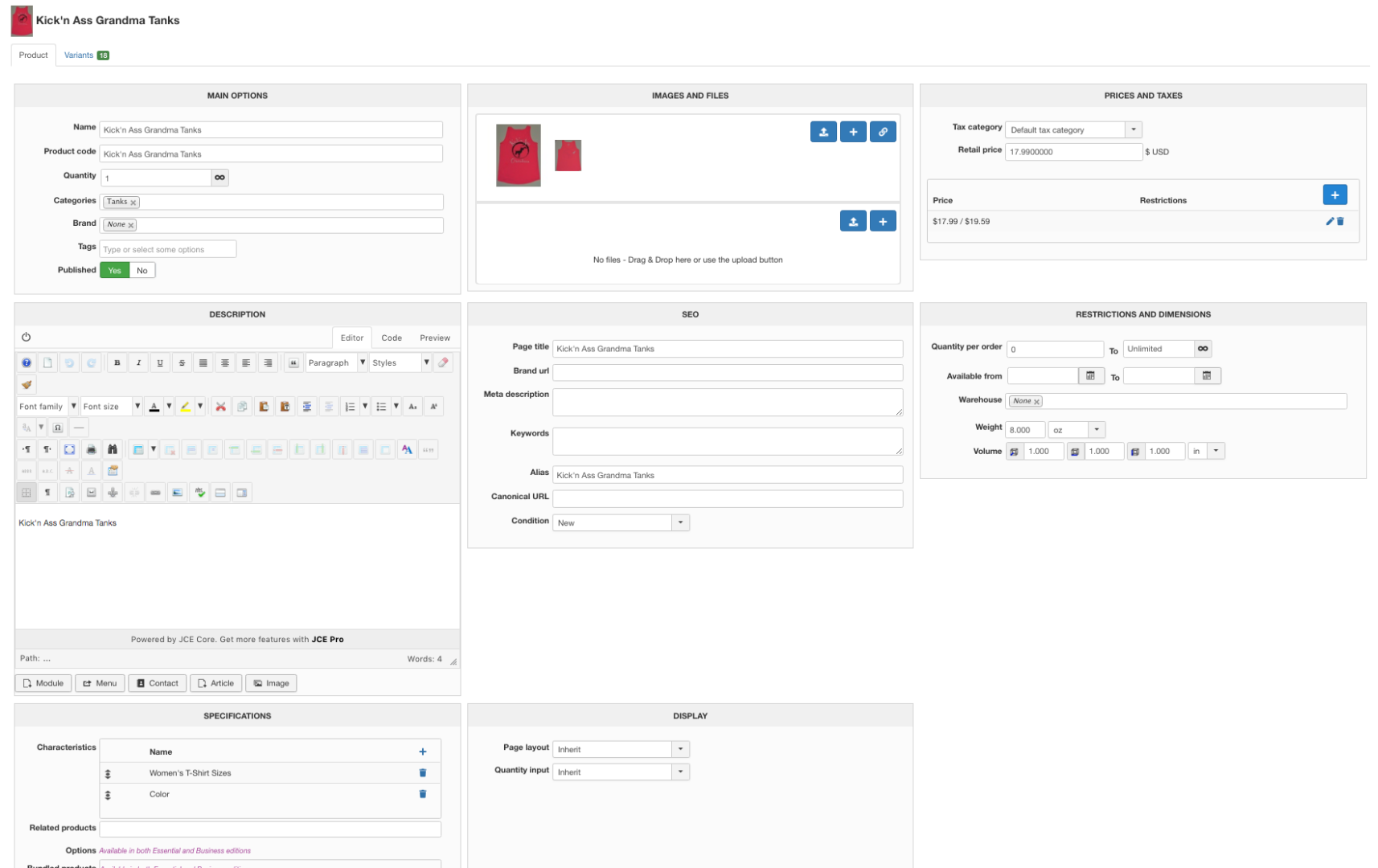This screenshot has width=1378, height=868.
Task: Insert a blockquote in the editor
Action: point(293,363)
